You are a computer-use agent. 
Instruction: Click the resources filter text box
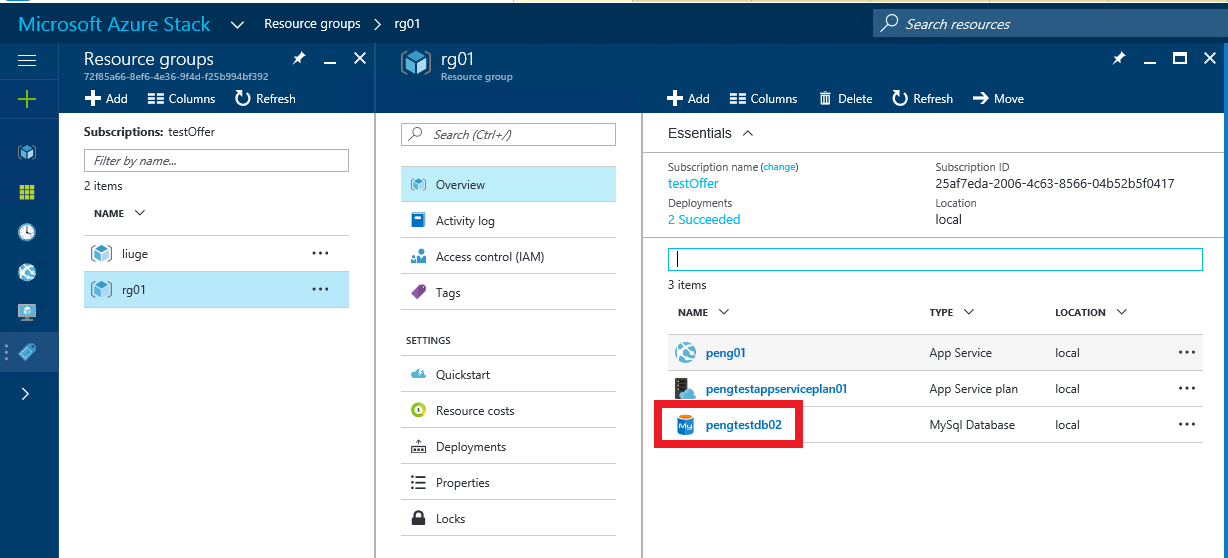935,259
